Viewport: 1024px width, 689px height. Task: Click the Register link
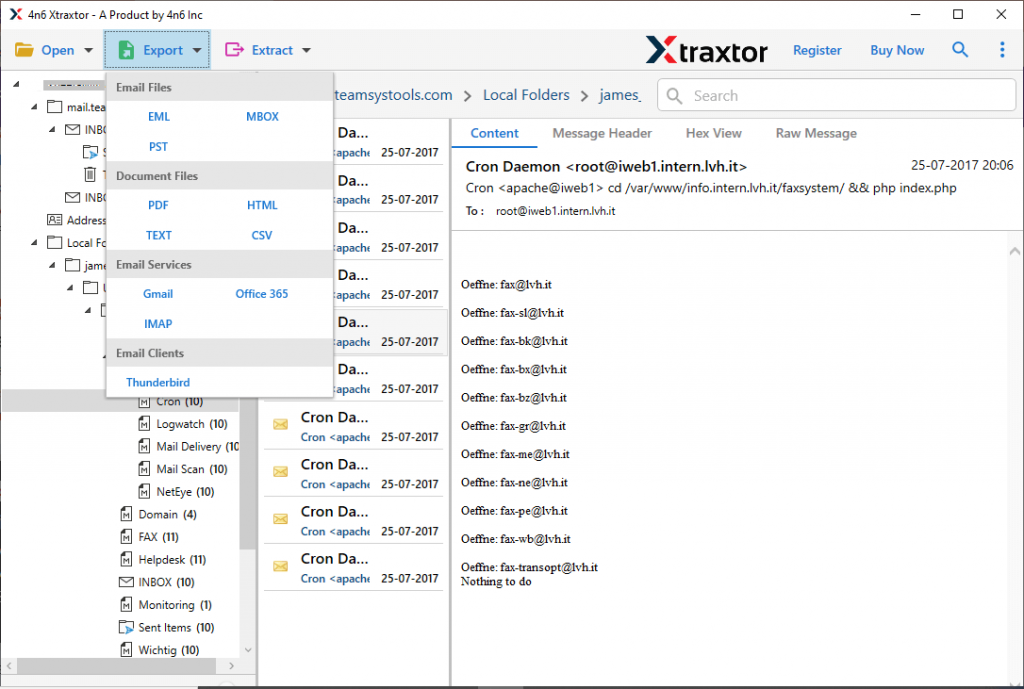point(817,49)
